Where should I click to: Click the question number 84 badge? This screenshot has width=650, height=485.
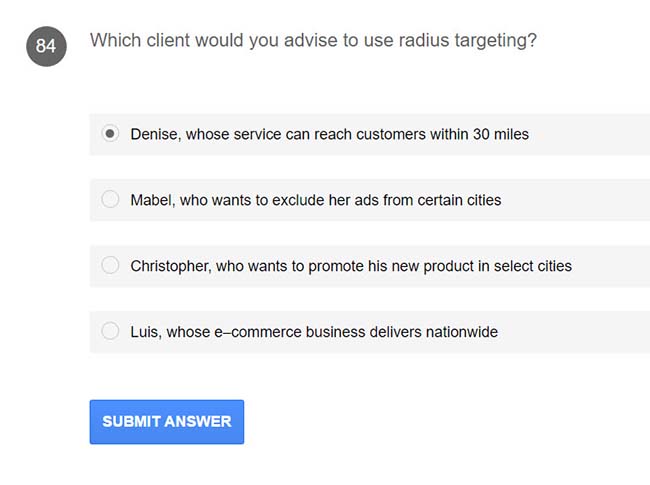point(46,46)
